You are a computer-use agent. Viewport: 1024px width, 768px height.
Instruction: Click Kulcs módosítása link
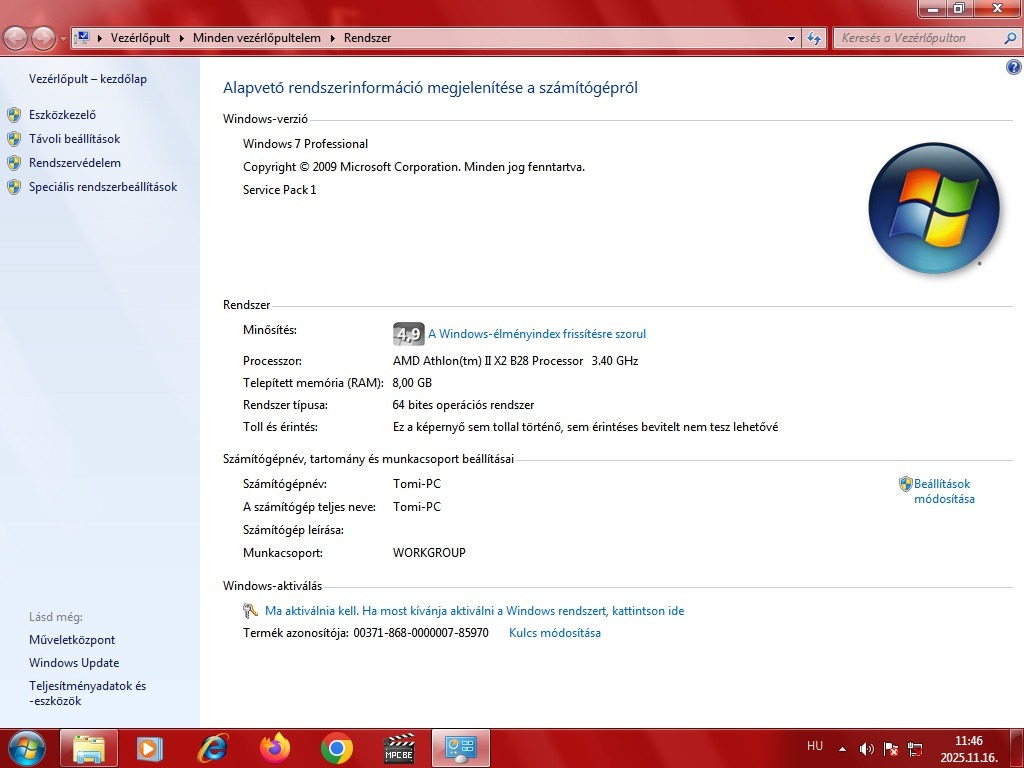554,633
